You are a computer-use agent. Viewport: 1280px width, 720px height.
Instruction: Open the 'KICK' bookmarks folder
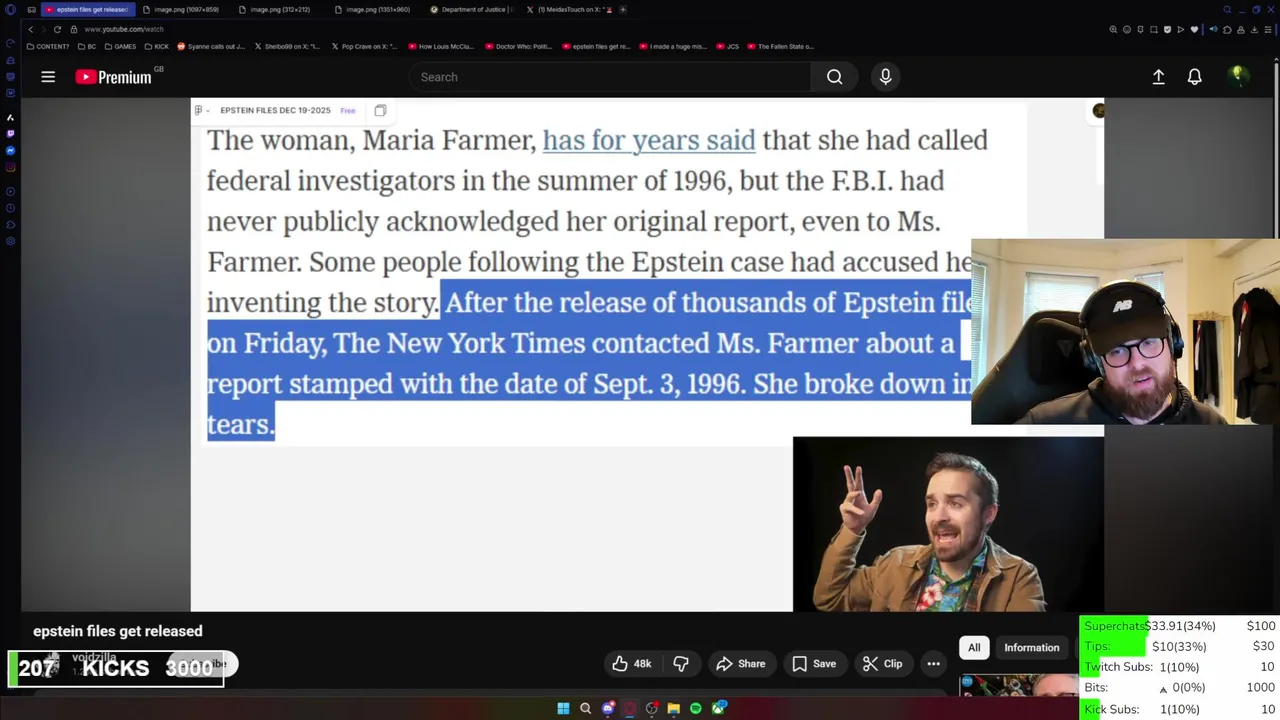point(157,46)
